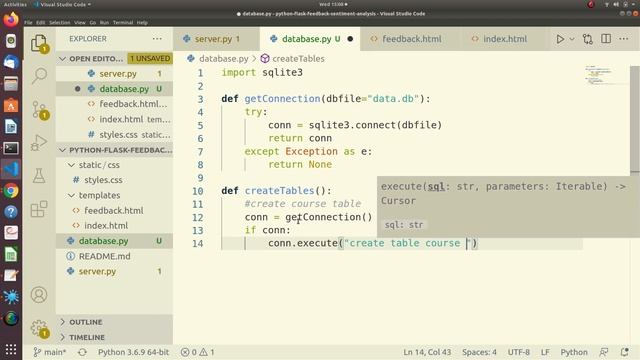Change indentation via Spaces: 4
Image resolution: width=640 pixels, height=360 pixels.
click(x=479, y=352)
